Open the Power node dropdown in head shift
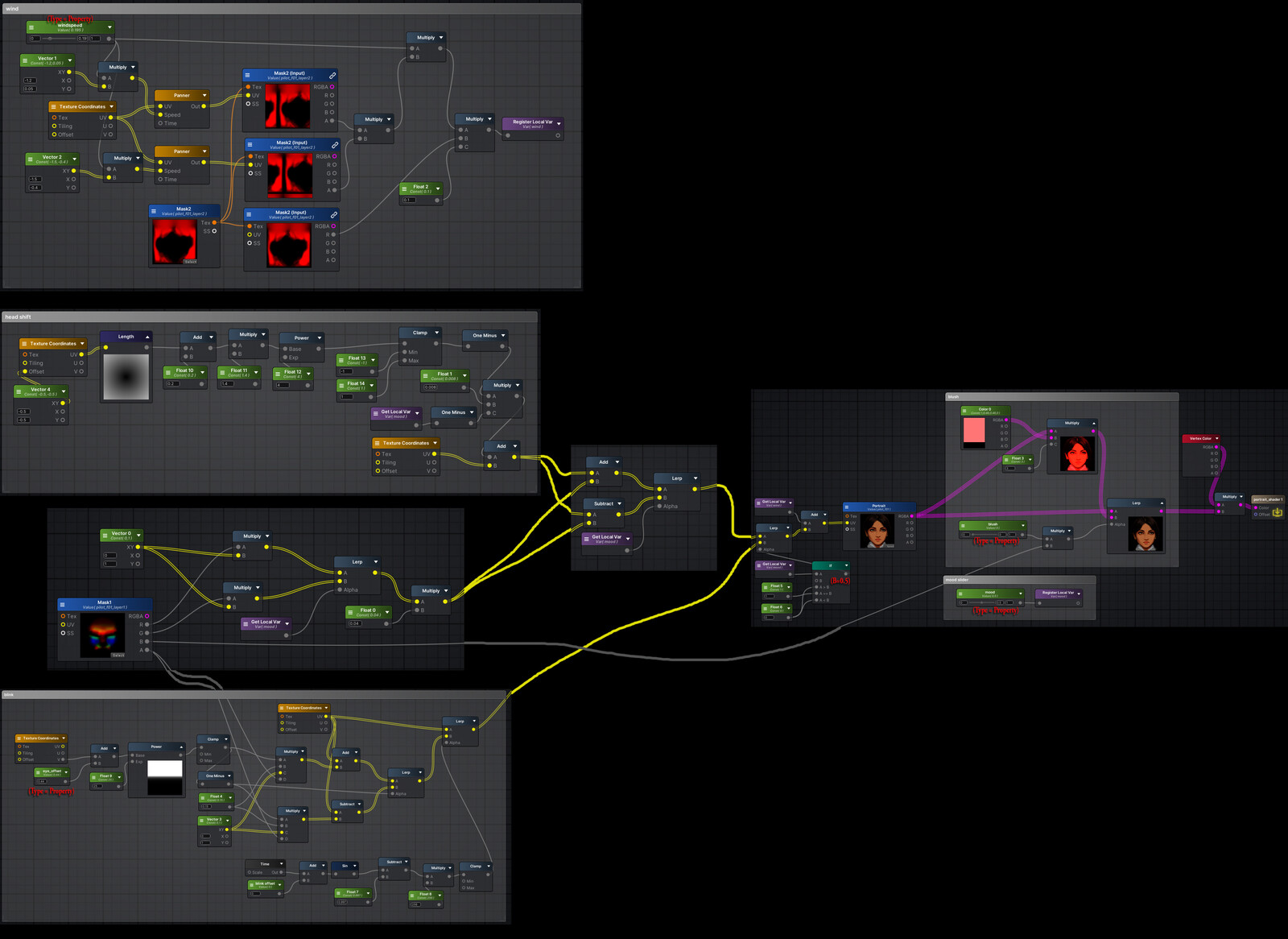This screenshot has width=1288, height=939. click(x=320, y=338)
